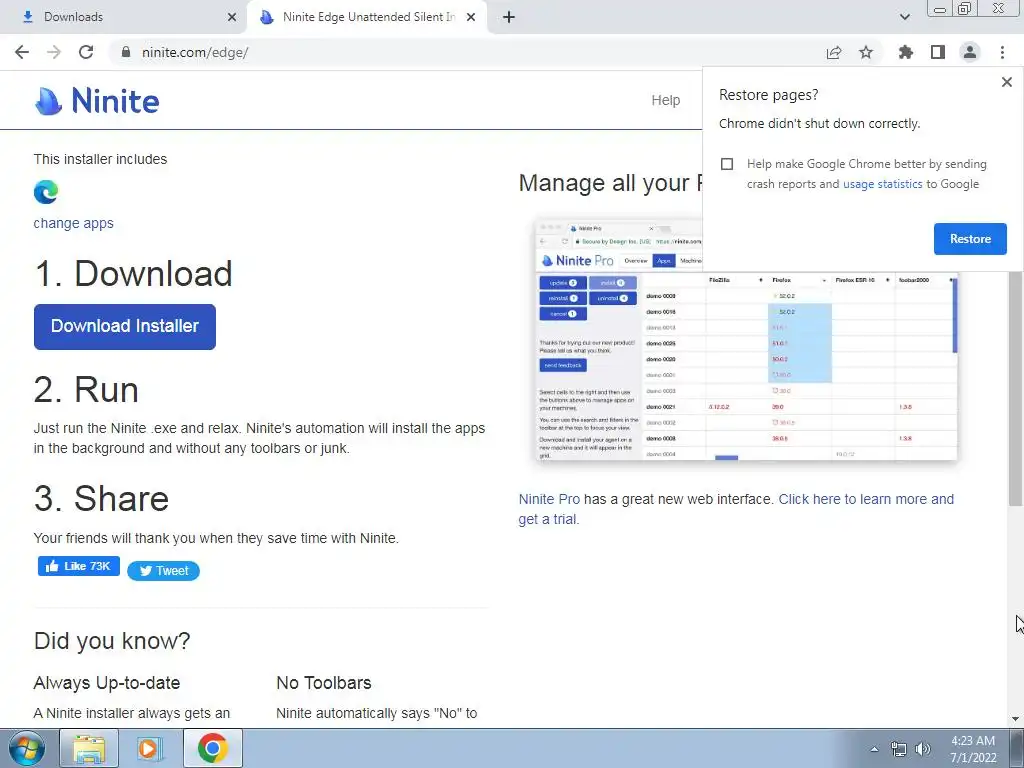Open Chrome's three-dot menu
This screenshot has width=1024, height=768.
[x=1002, y=52]
